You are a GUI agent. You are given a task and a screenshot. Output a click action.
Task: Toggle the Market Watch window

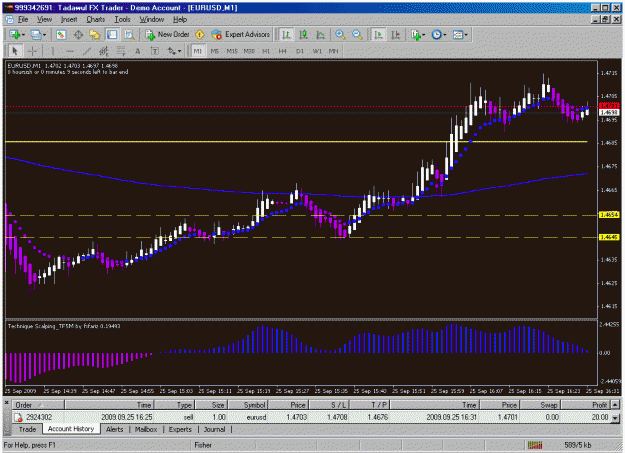point(61,35)
